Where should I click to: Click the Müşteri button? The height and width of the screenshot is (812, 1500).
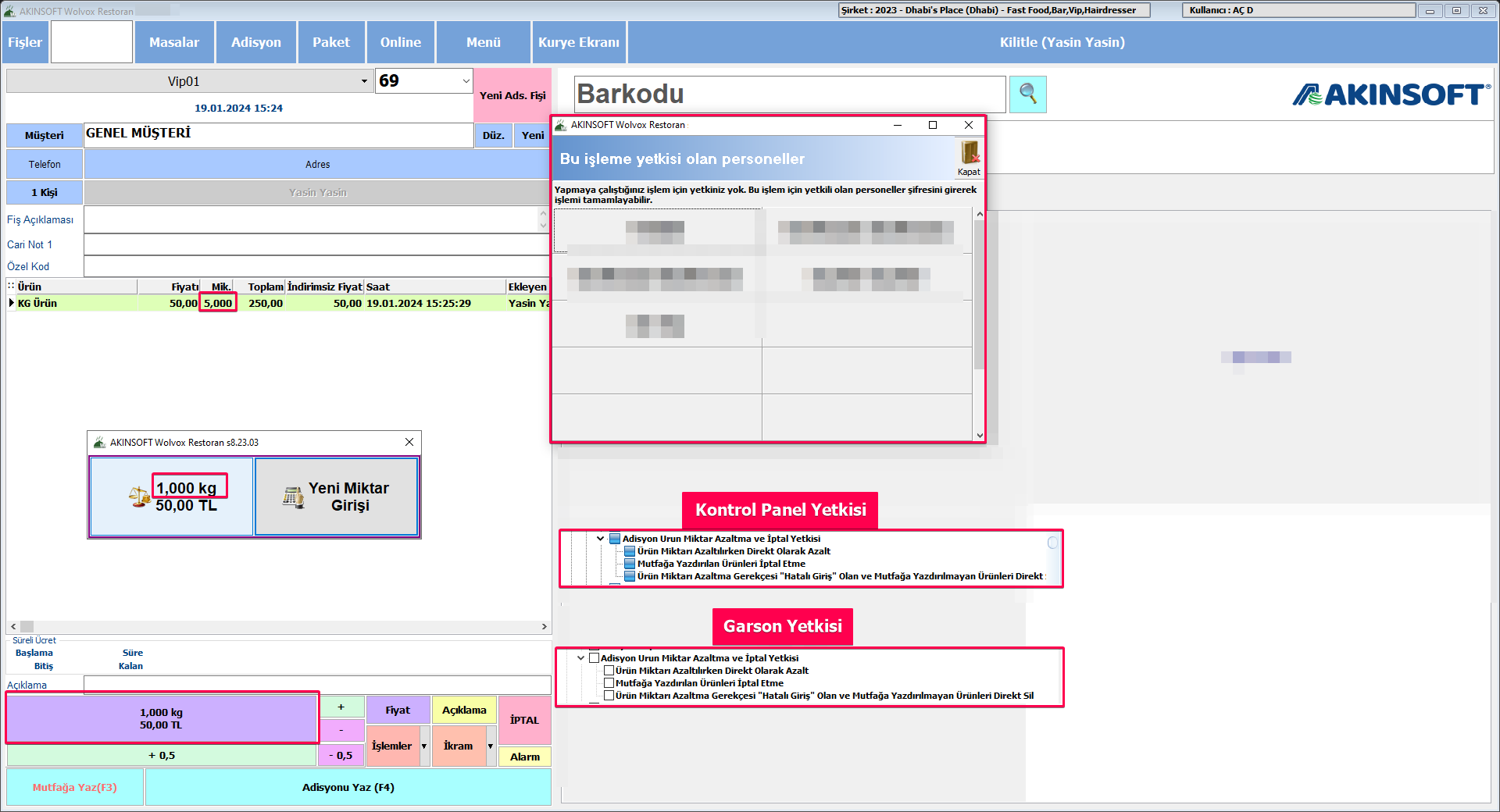[x=45, y=135]
